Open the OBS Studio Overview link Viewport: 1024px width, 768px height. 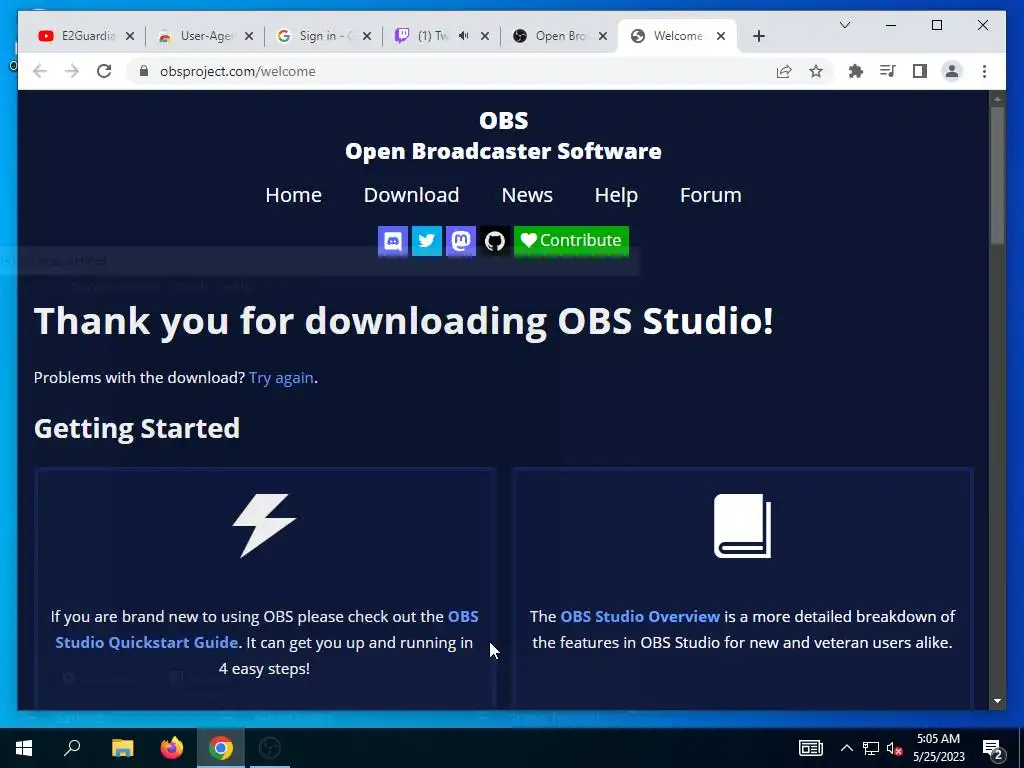tap(640, 616)
